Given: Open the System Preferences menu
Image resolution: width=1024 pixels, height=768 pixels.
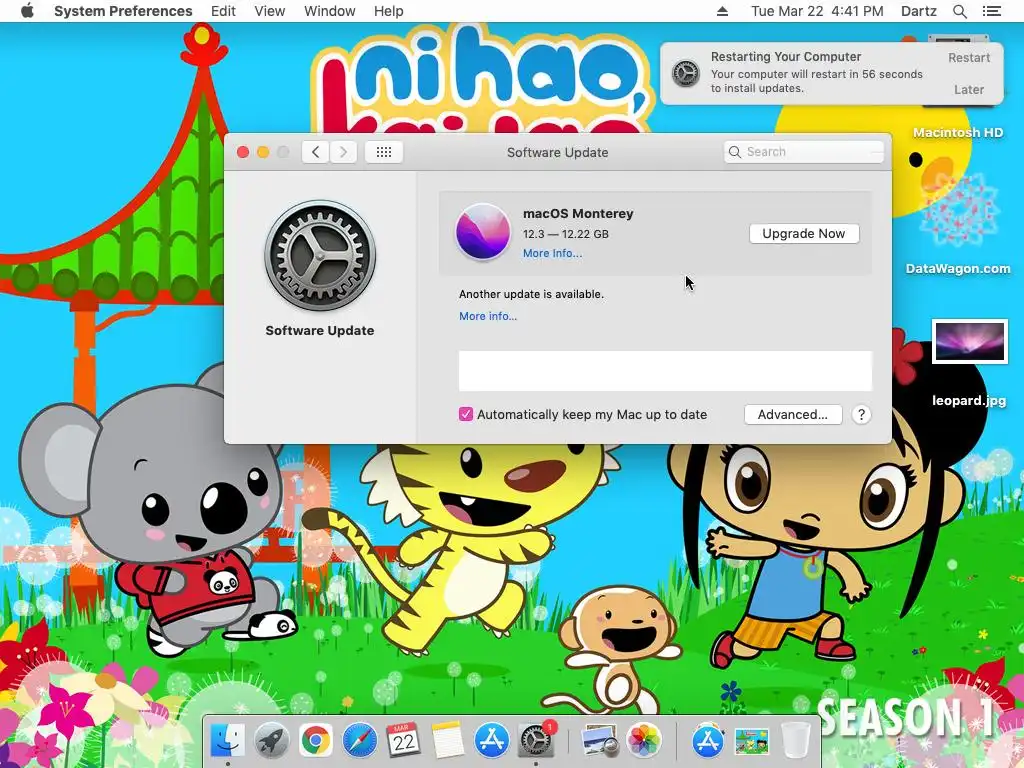Looking at the screenshot, I should 123,11.
